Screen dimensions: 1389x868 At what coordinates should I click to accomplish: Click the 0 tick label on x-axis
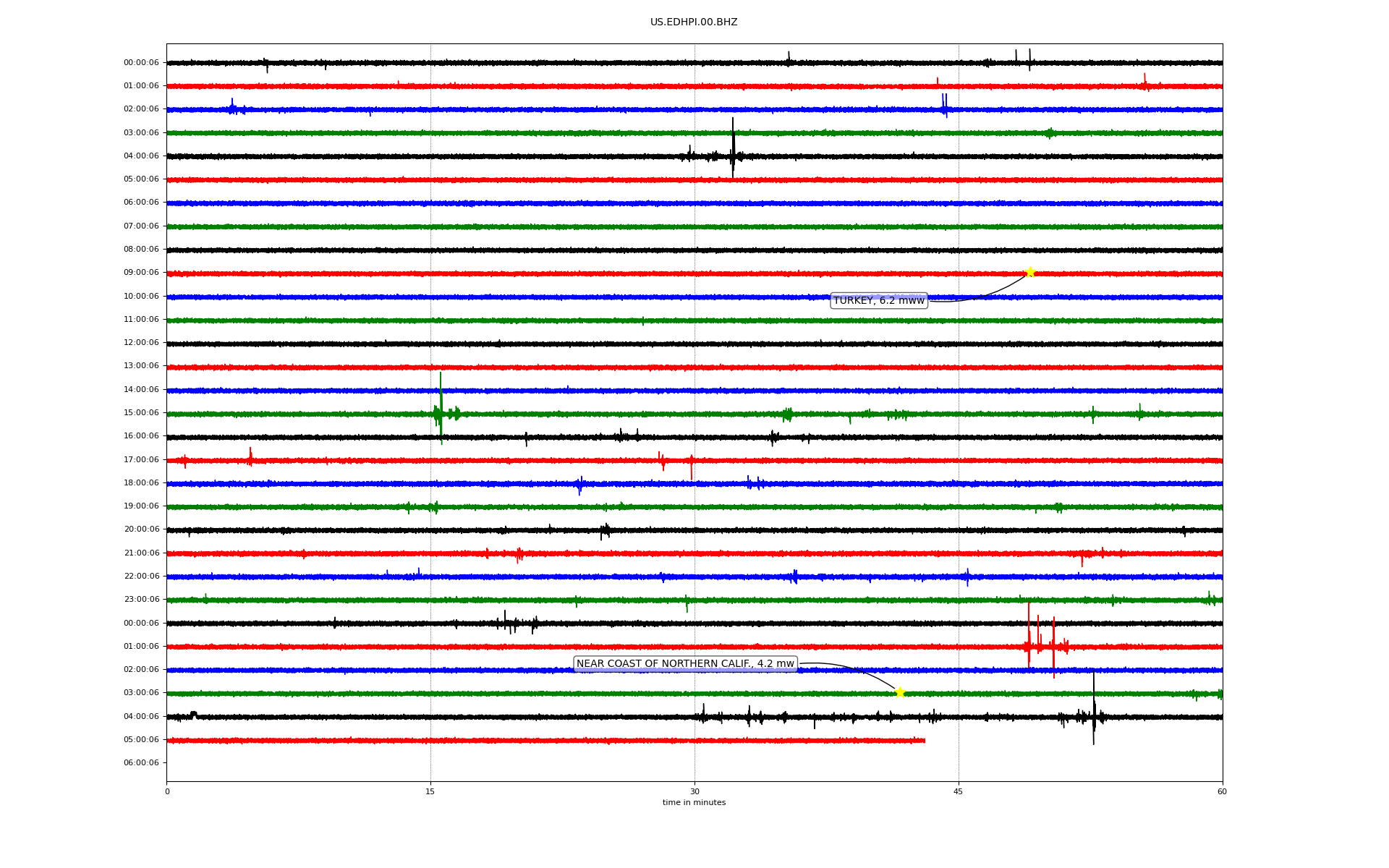click(x=167, y=791)
